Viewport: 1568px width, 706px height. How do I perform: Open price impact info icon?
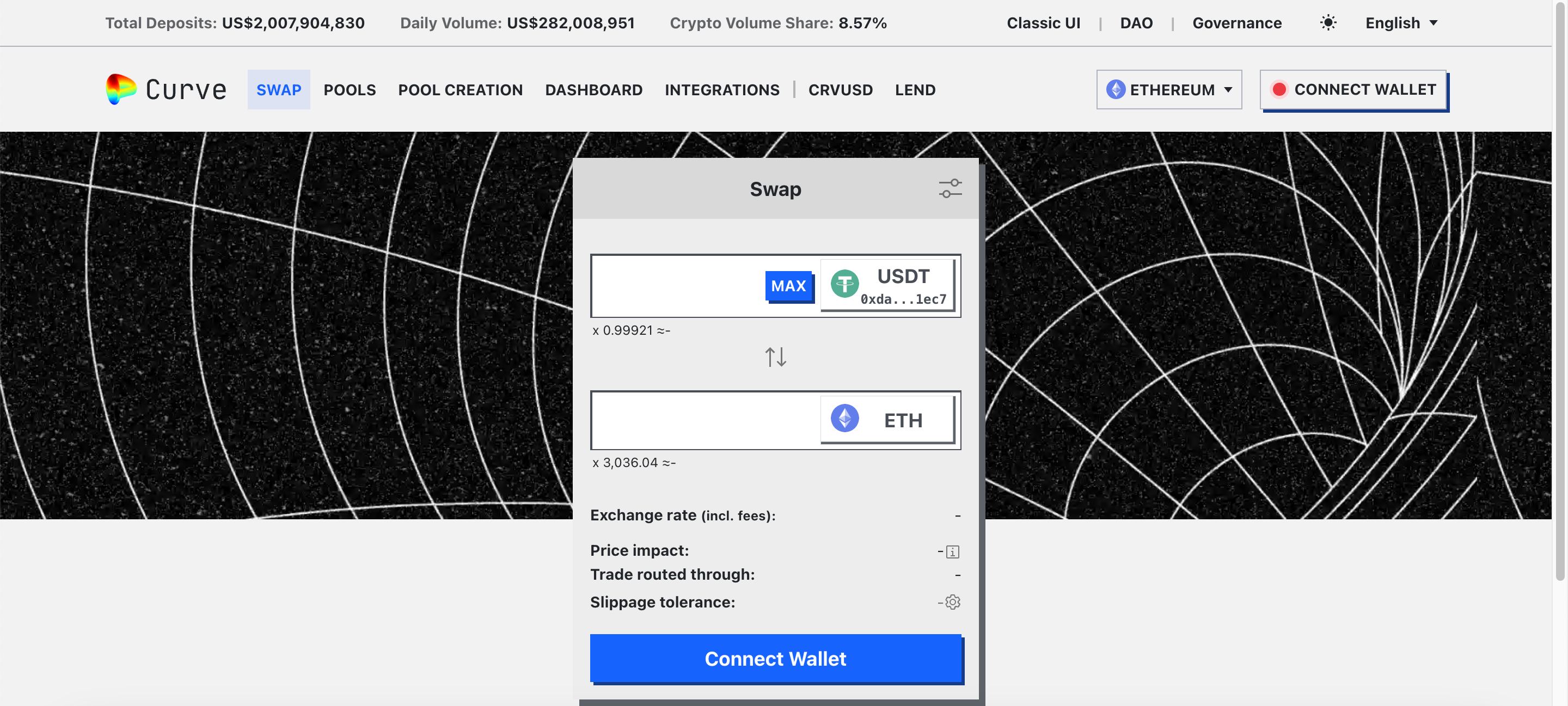[x=953, y=551]
